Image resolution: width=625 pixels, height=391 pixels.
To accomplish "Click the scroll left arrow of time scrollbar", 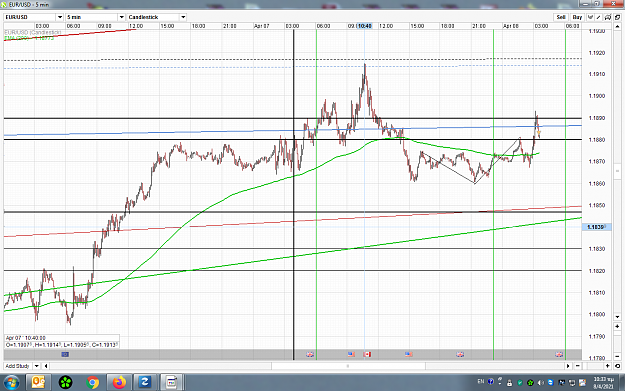I will pyautogui.click(x=46, y=366).
